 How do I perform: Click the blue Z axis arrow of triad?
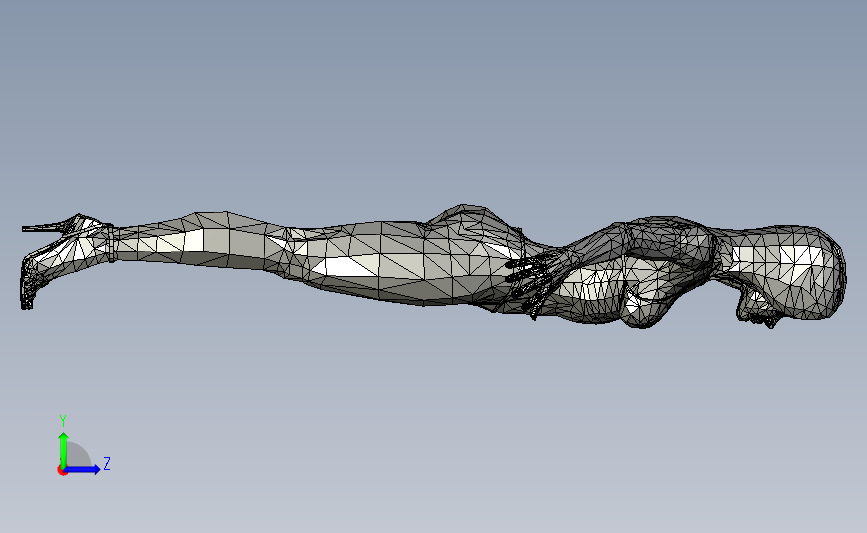coord(82,469)
